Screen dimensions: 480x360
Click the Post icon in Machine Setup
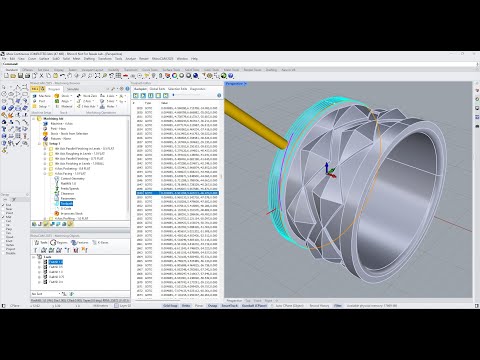point(35,101)
